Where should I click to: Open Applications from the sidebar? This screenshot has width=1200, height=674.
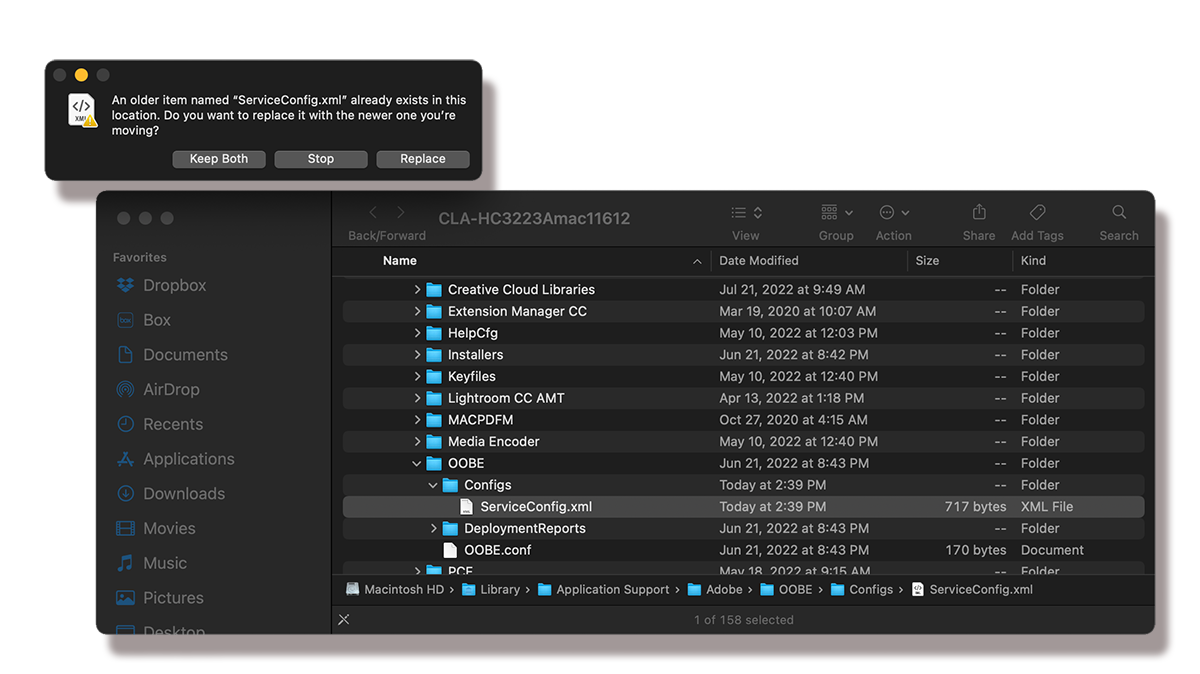[x=175, y=459]
